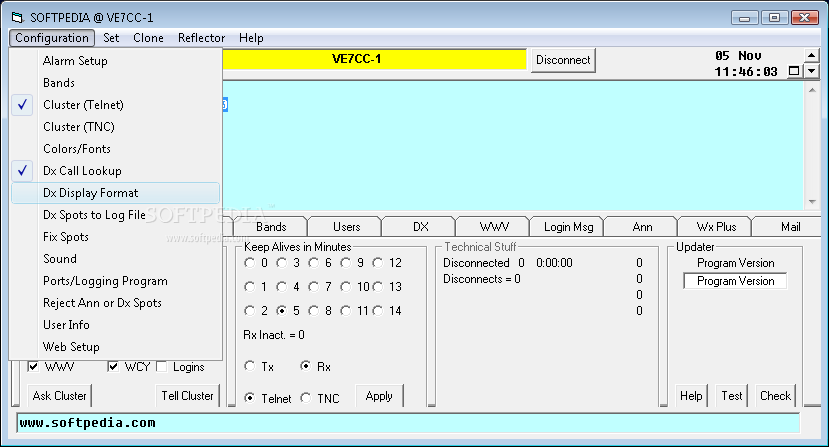This screenshot has height=447, width=829.
Task: Open Web Setup entry
Action: (115, 347)
